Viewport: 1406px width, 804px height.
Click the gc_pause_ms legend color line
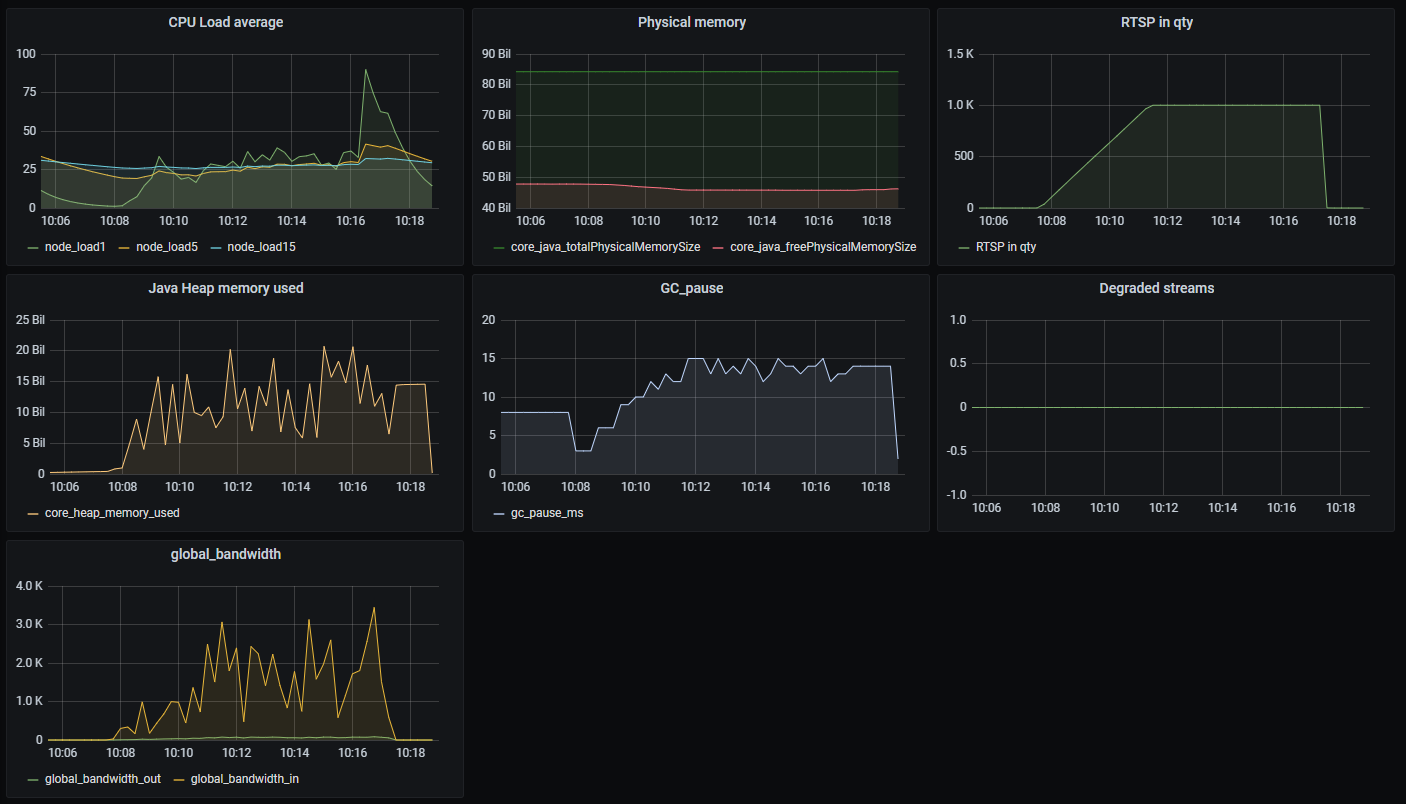[499, 513]
